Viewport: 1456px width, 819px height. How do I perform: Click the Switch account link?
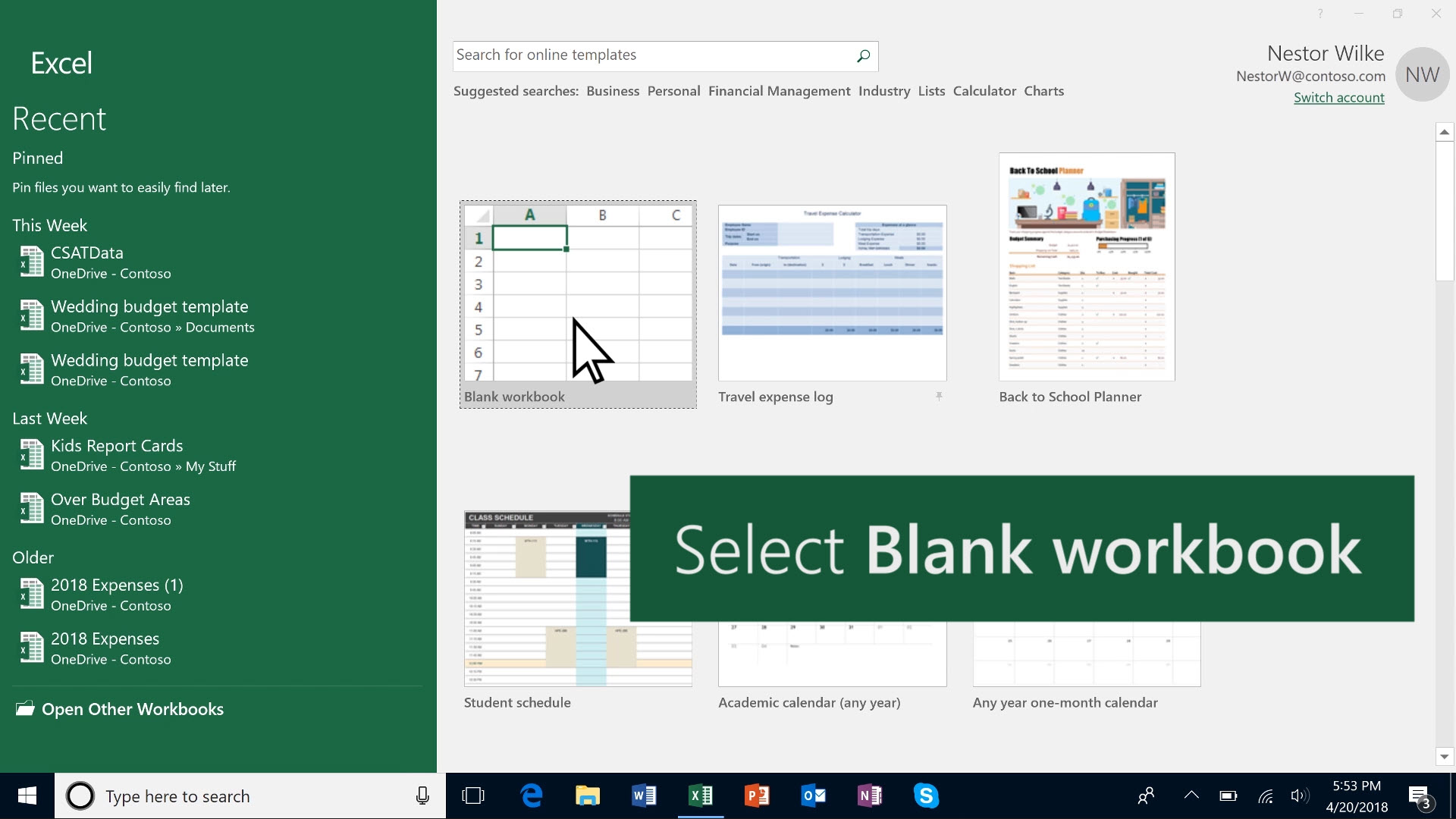click(x=1338, y=98)
